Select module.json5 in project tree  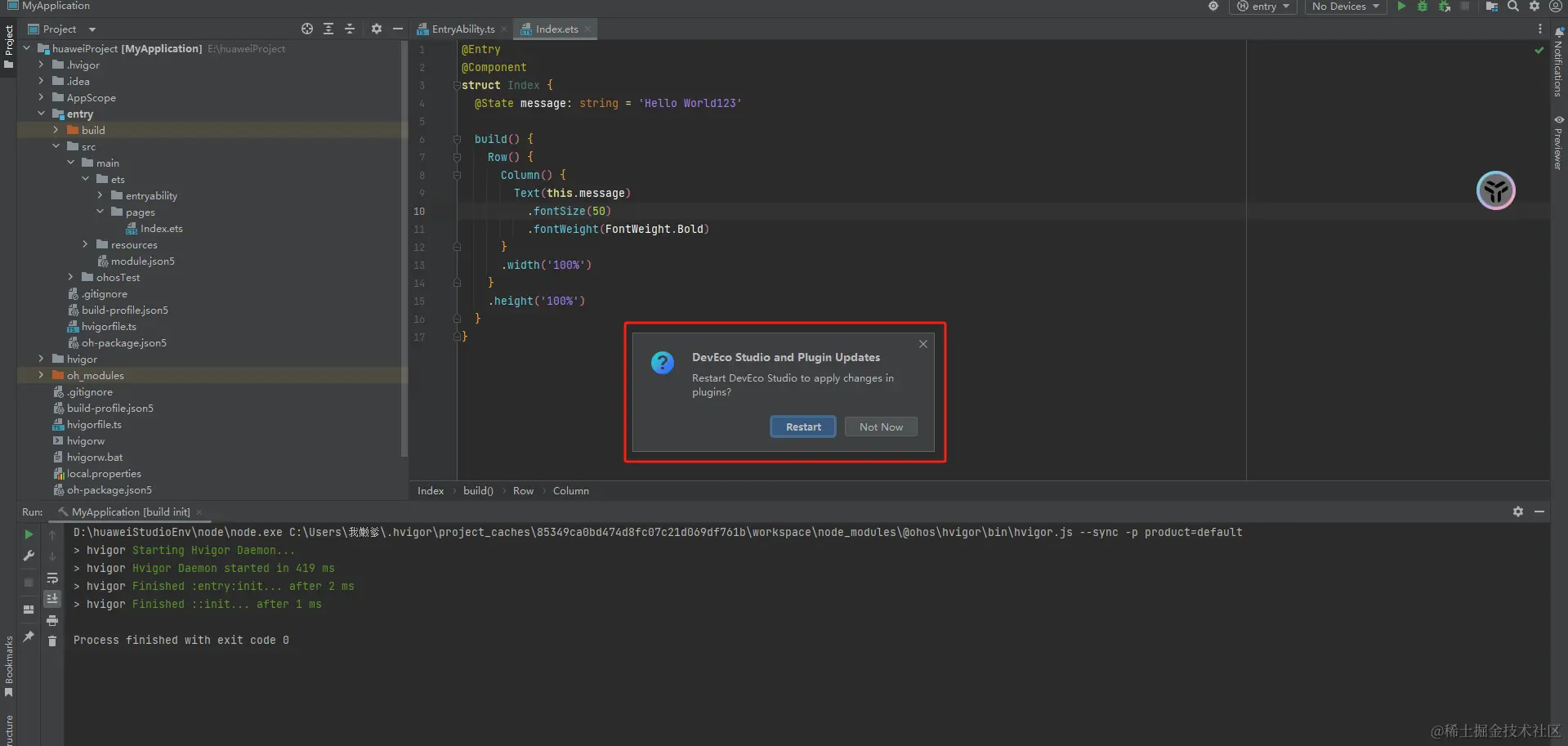[x=142, y=261]
